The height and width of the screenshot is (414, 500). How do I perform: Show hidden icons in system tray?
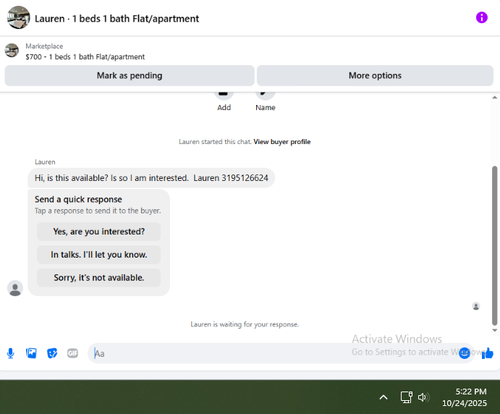(x=383, y=397)
